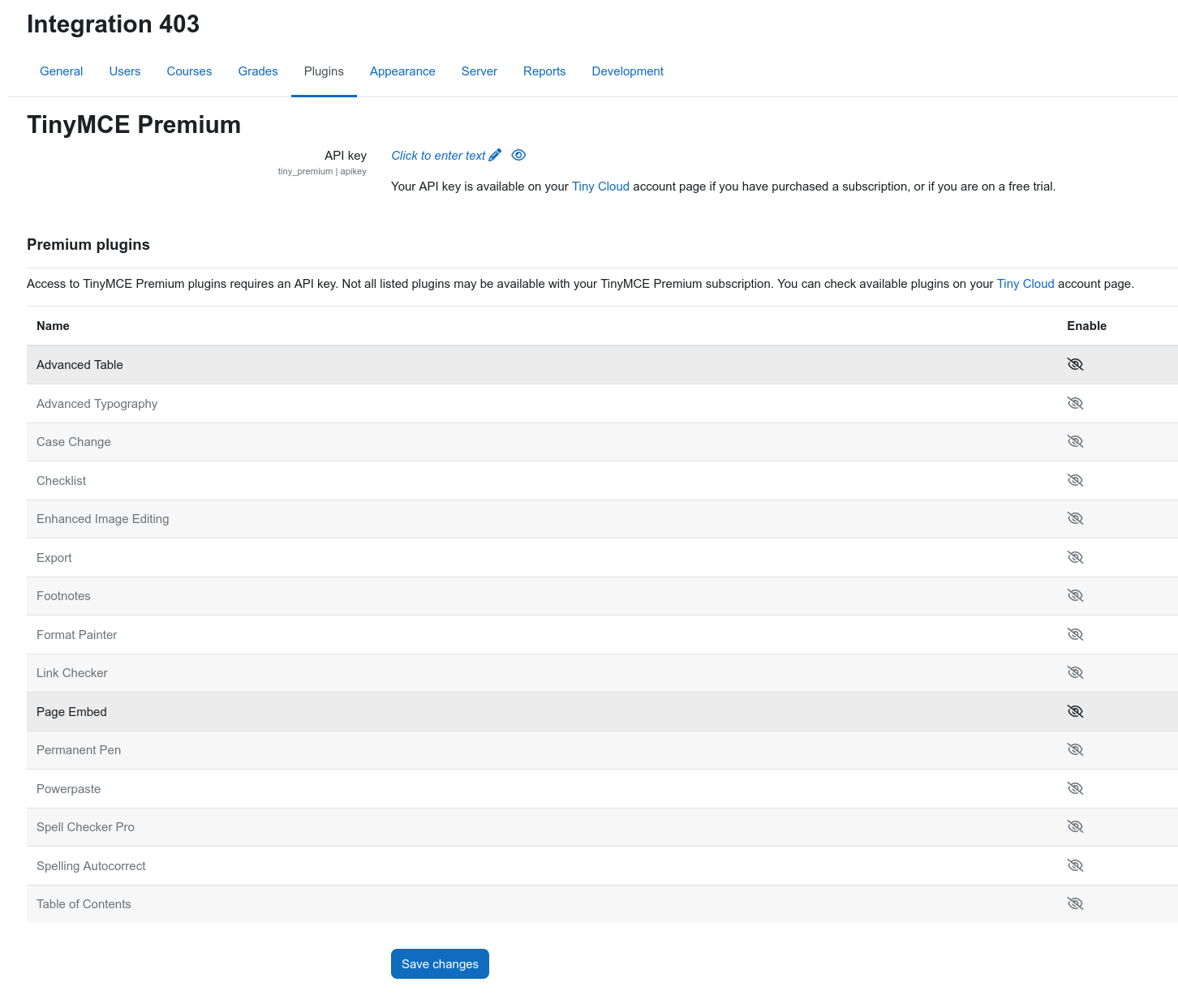
Task: Go to the Reports tab
Action: point(544,71)
